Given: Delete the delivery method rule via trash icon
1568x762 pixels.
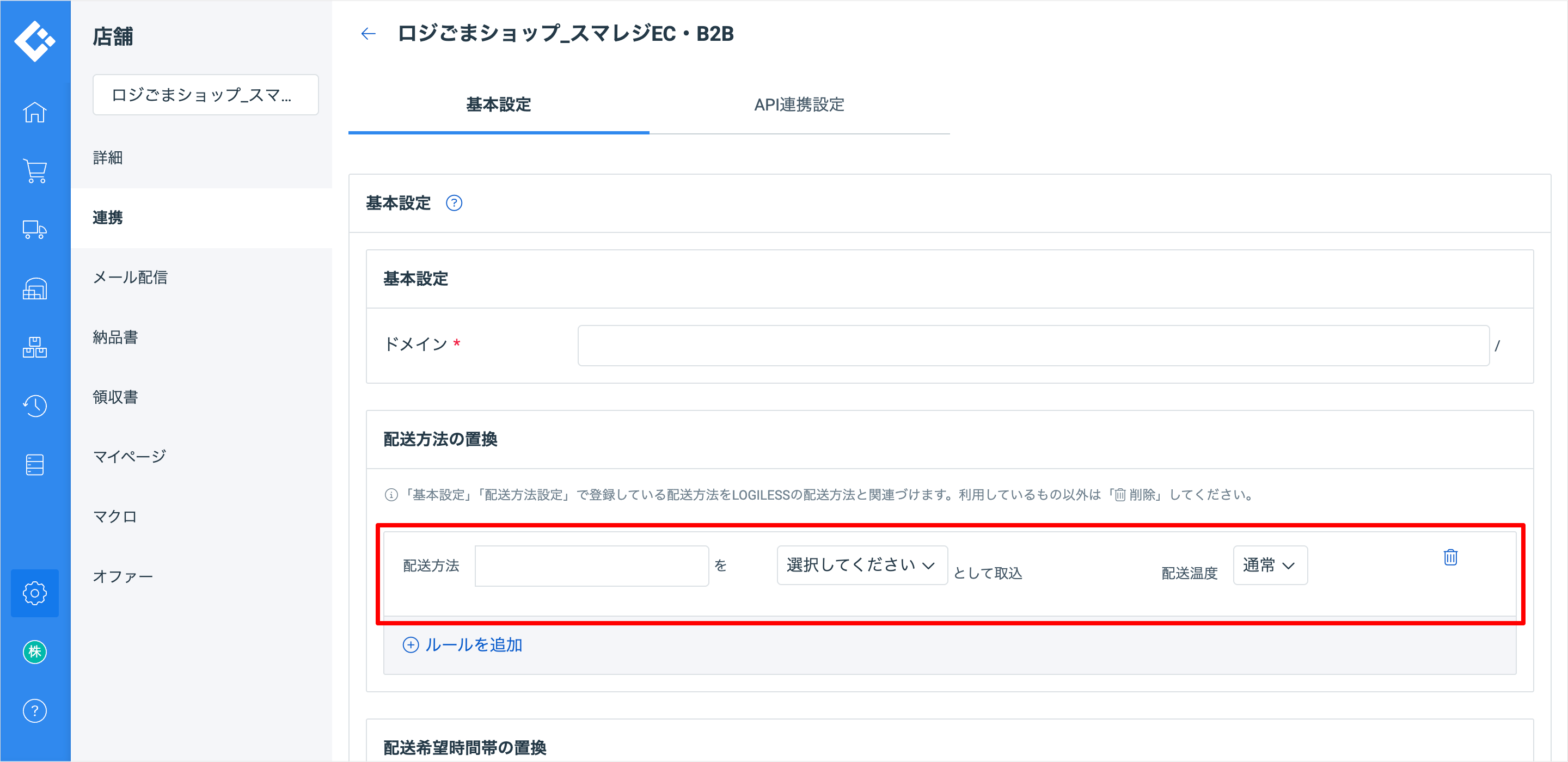Looking at the screenshot, I should 1450,557.
